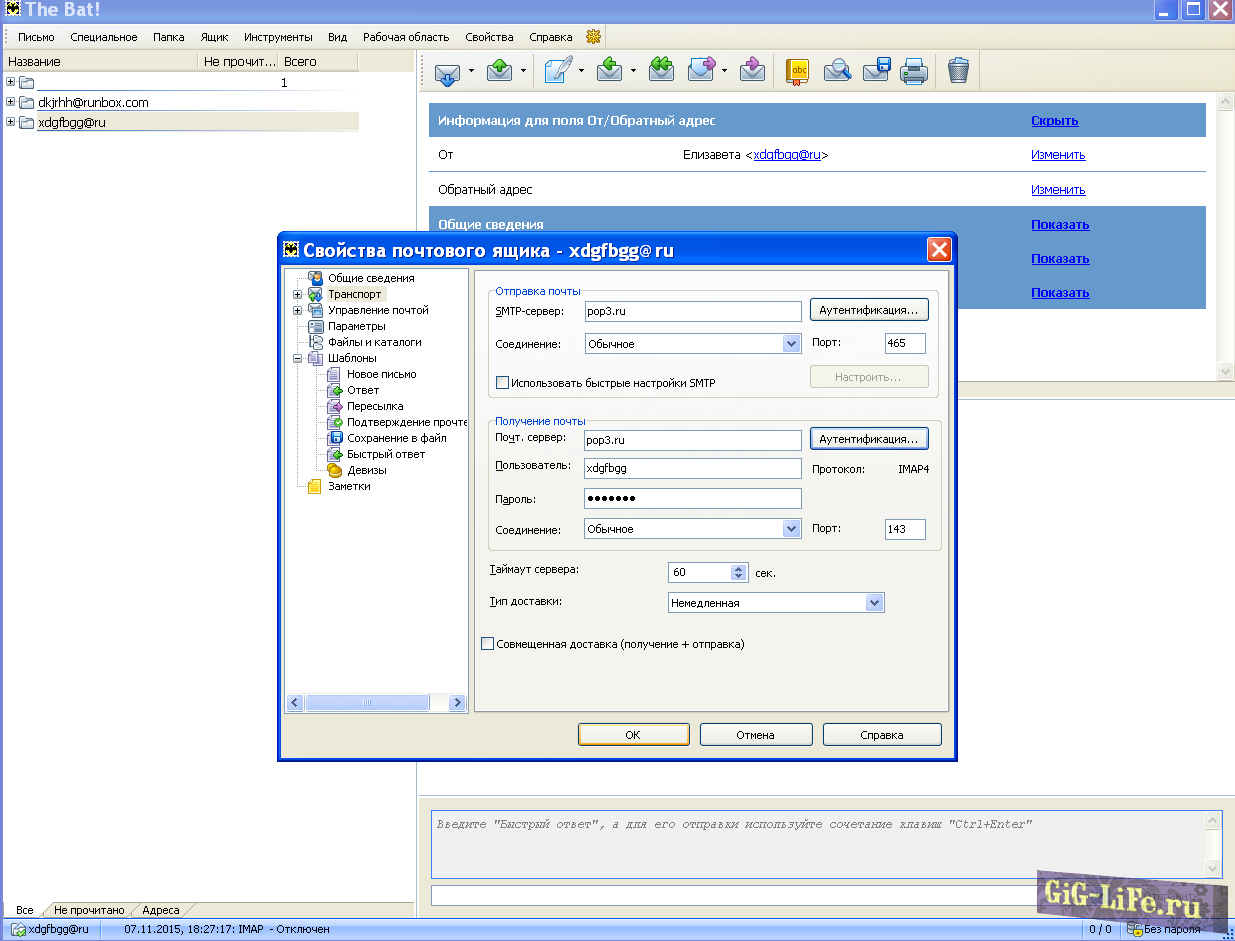Open the SMTP 'Соединение' dropdown
The image size is (1235, 941).
click(792, 344)
